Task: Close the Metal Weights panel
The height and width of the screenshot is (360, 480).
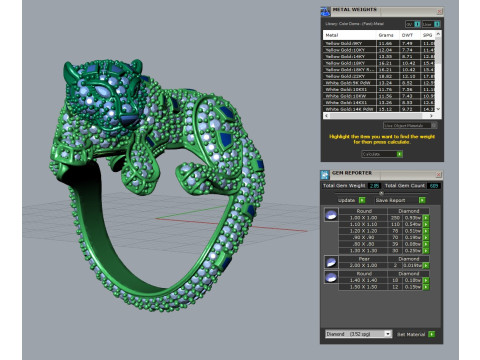Action: [x=439, y=12]
